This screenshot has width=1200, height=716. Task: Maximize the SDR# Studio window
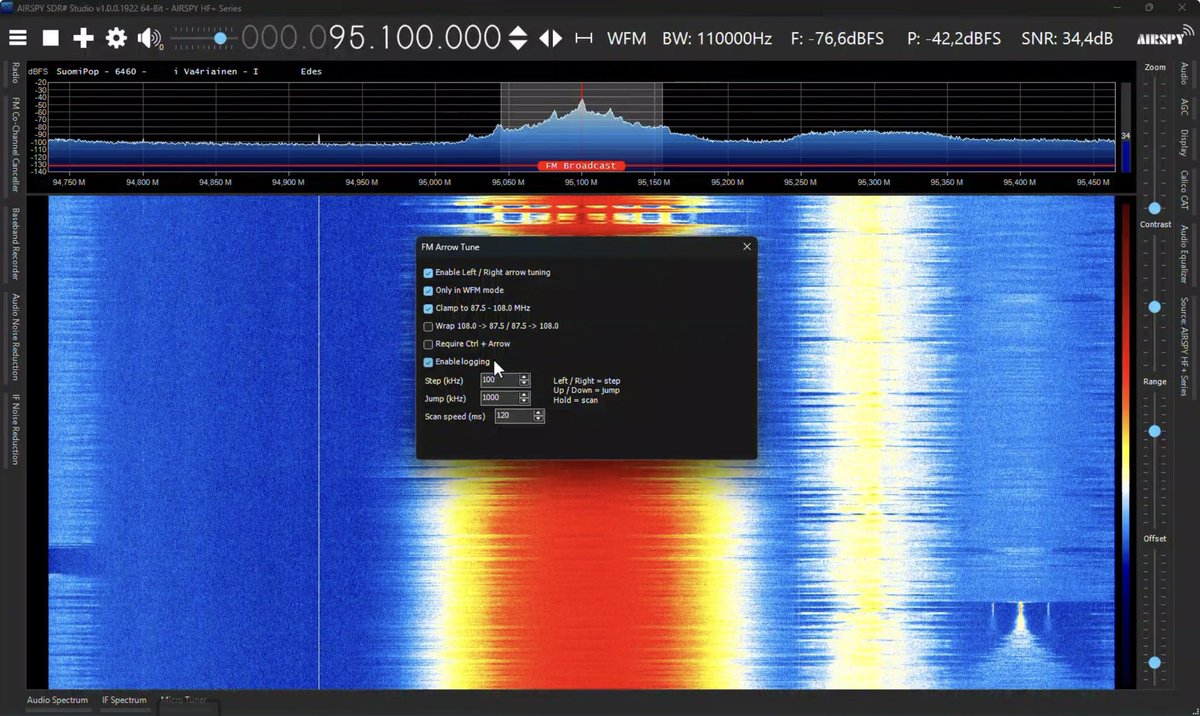click(1149, 7)
